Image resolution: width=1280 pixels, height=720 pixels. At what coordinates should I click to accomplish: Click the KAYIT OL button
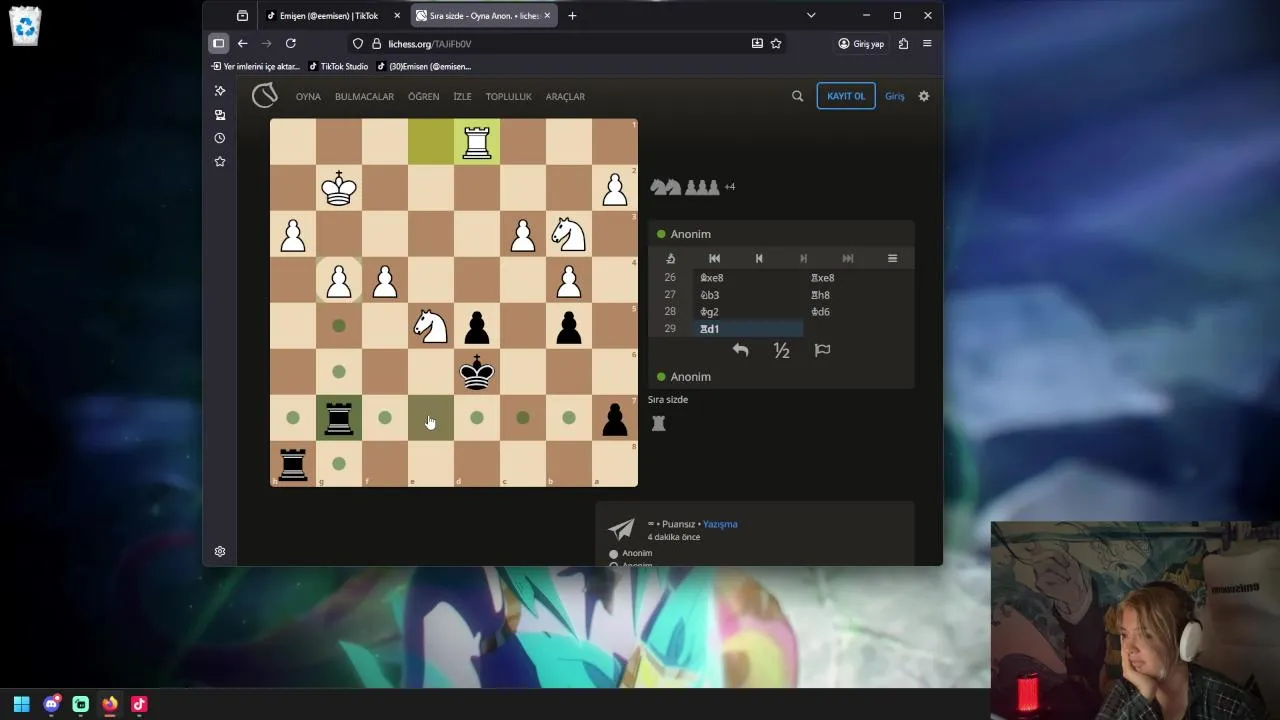tap(846, 96)
